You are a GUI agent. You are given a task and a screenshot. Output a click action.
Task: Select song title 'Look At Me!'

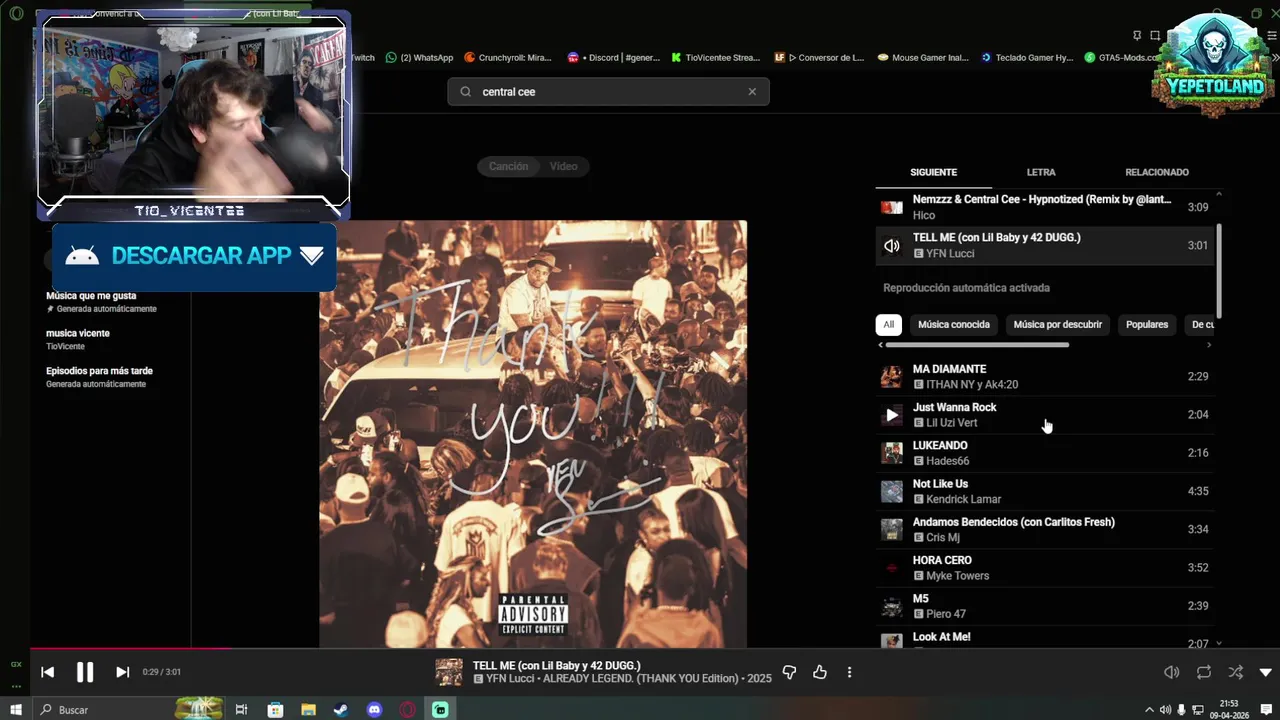point(941,637)
